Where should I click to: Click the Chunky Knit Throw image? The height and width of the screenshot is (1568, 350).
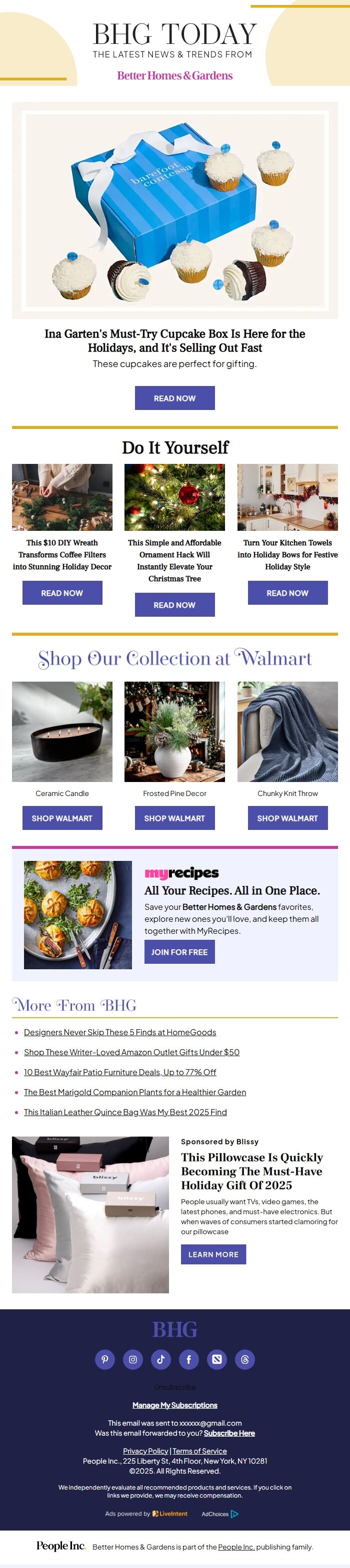[288, 732]
